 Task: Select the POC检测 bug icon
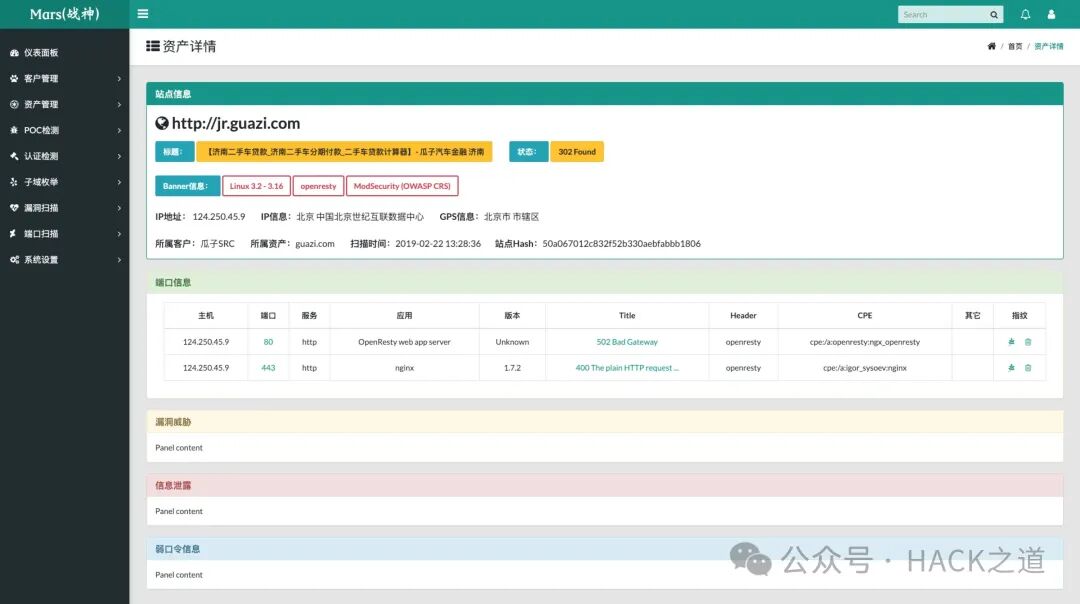tap(12, 130)
